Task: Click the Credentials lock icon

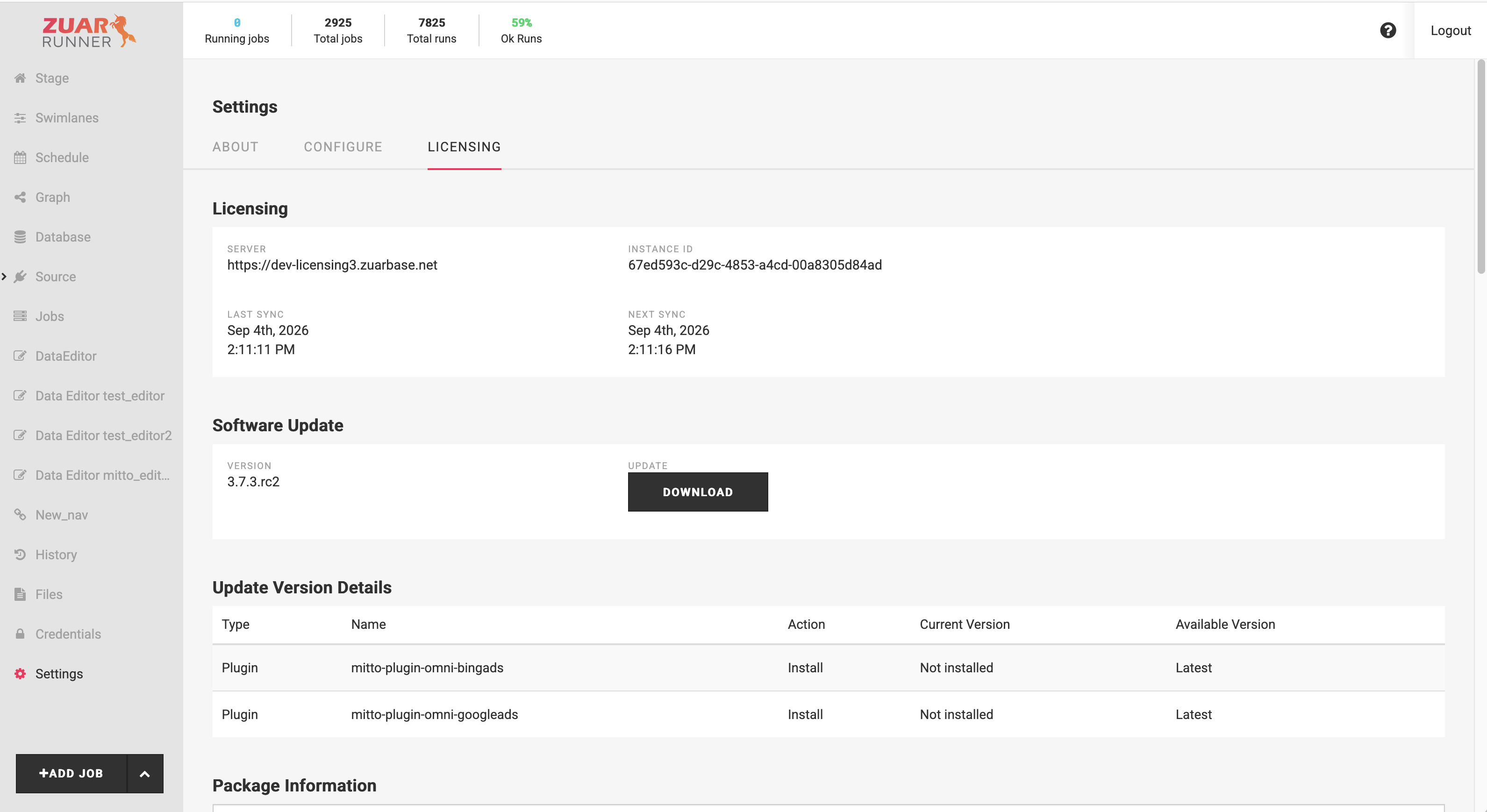Action: point(20,634)
